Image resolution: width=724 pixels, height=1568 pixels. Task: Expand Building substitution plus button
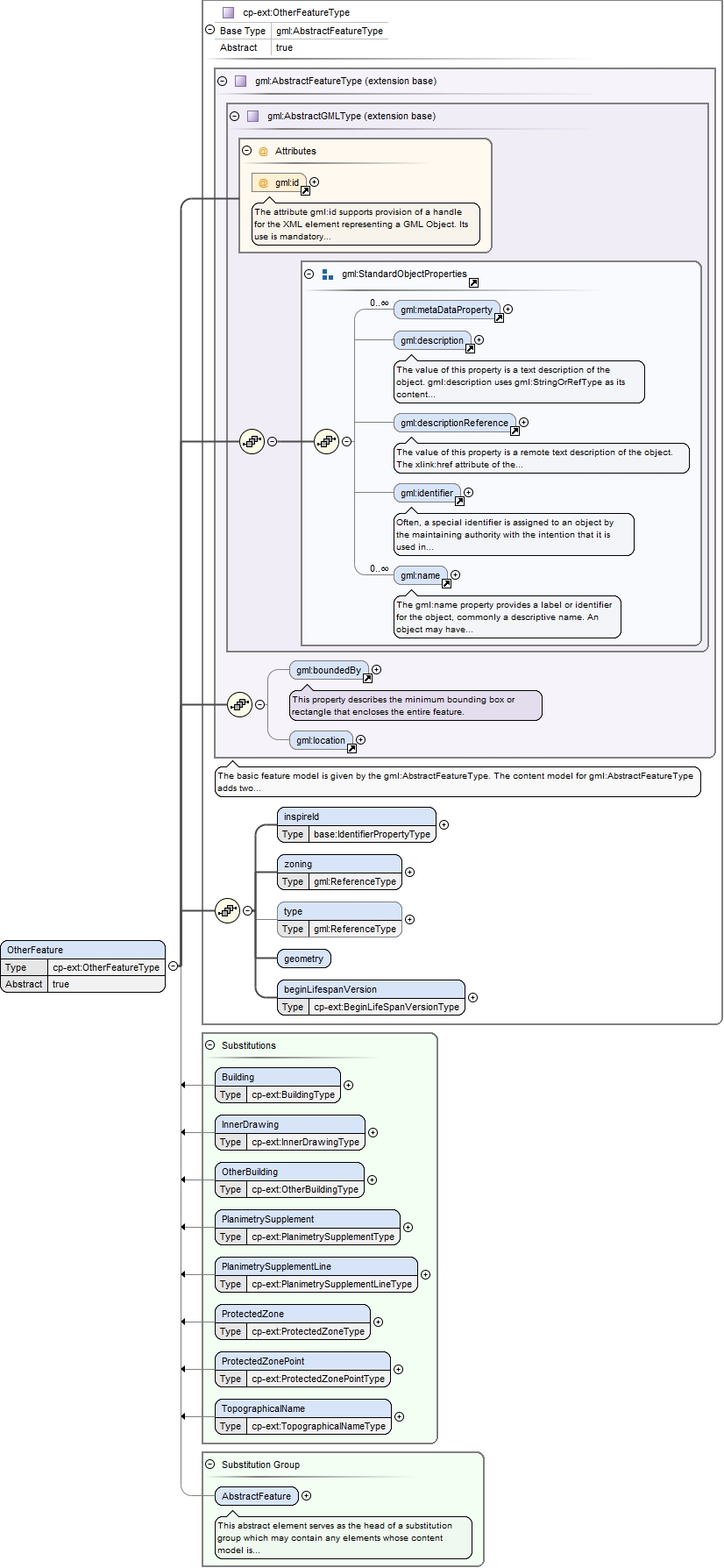(349, 1086)
